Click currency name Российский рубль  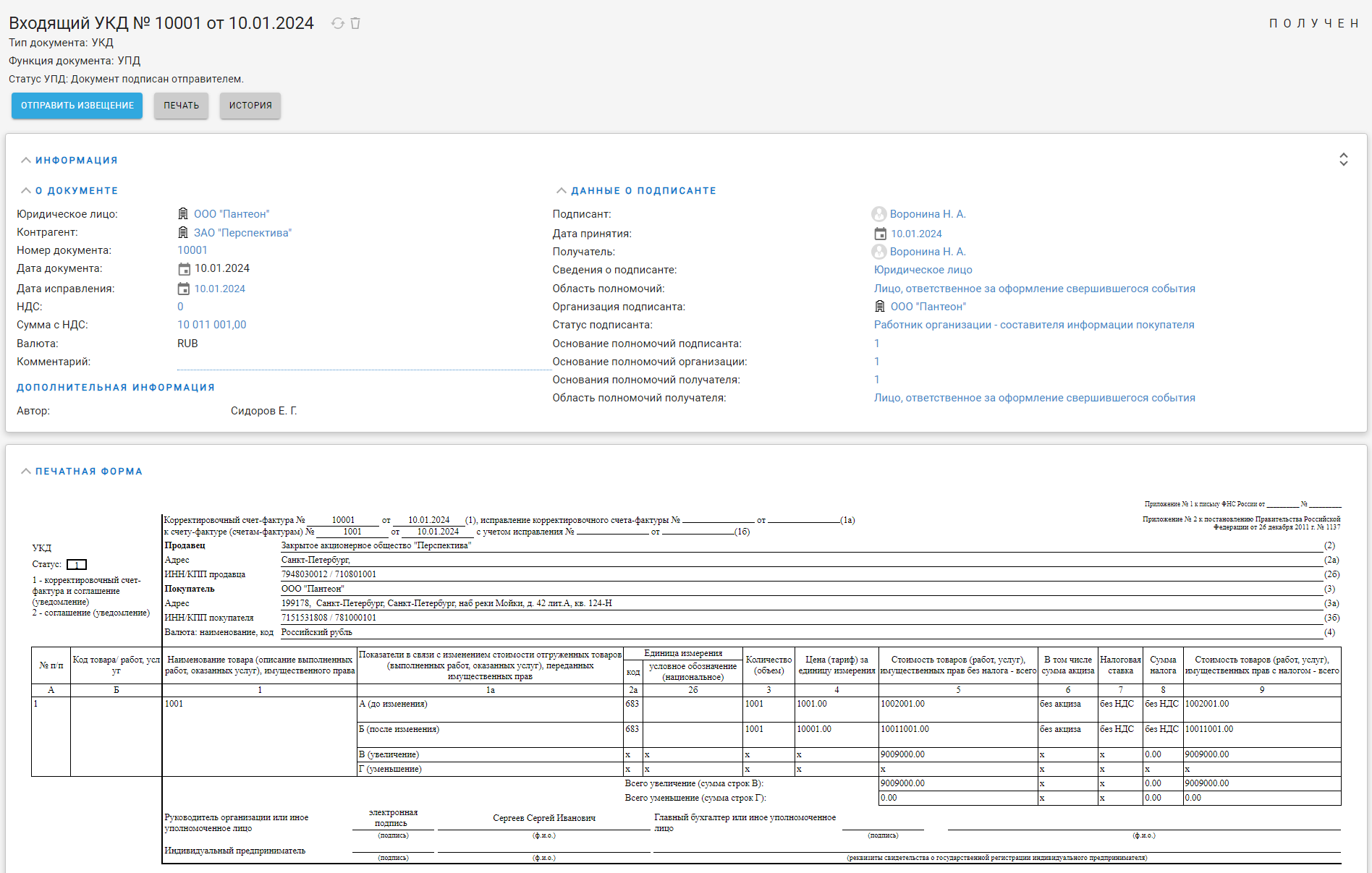pyautogui.click(x=317, y=632)
